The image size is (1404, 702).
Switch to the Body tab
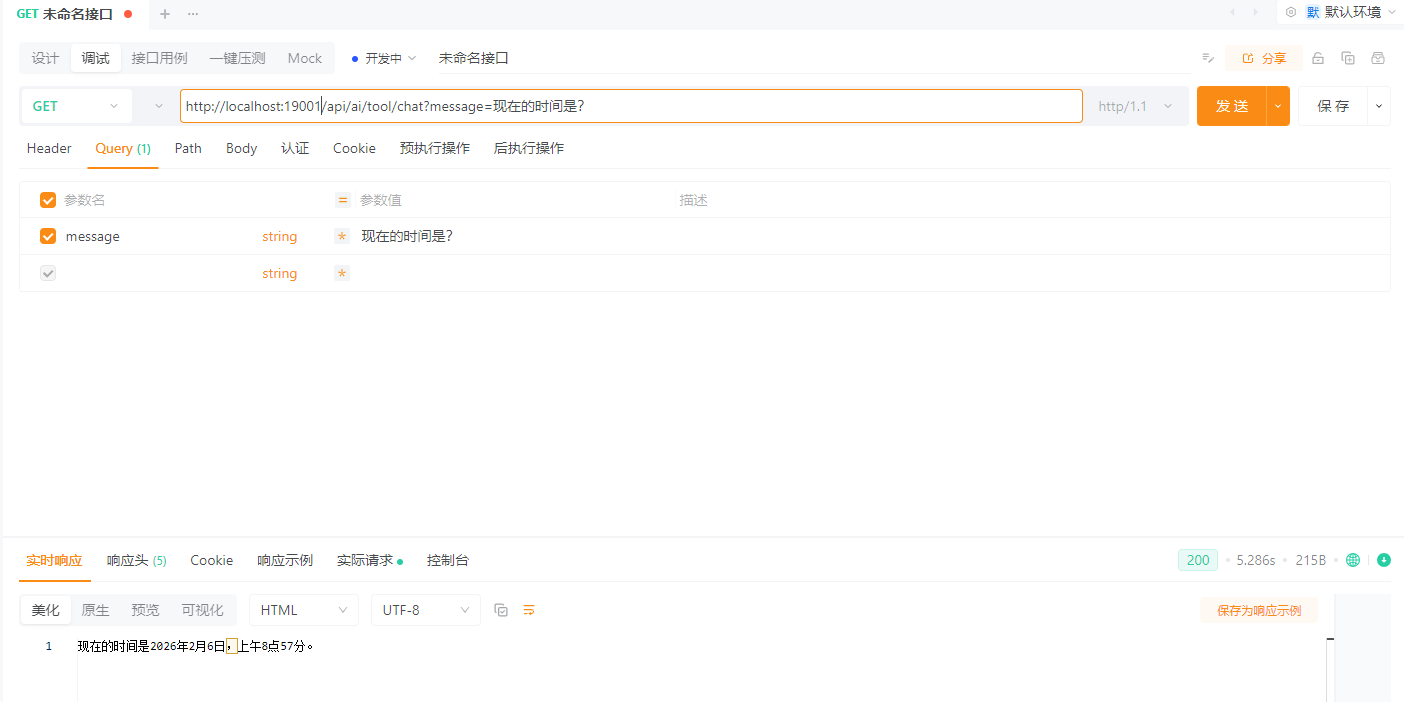coord(241,148)
